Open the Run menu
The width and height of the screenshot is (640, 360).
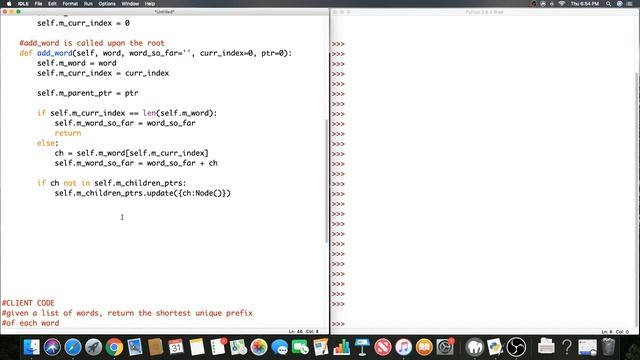click(x=88, y=4)
